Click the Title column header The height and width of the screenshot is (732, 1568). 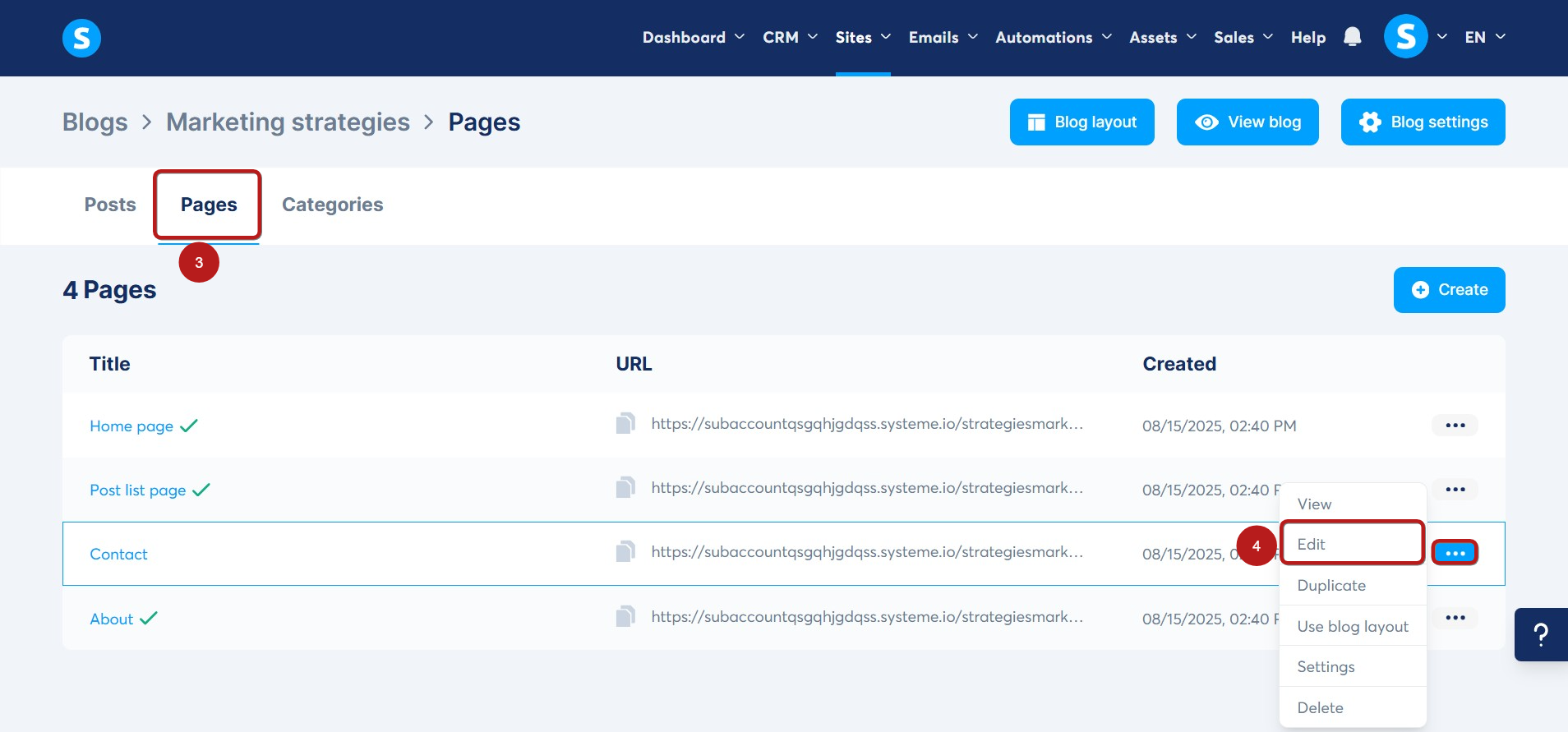point(110,364)
